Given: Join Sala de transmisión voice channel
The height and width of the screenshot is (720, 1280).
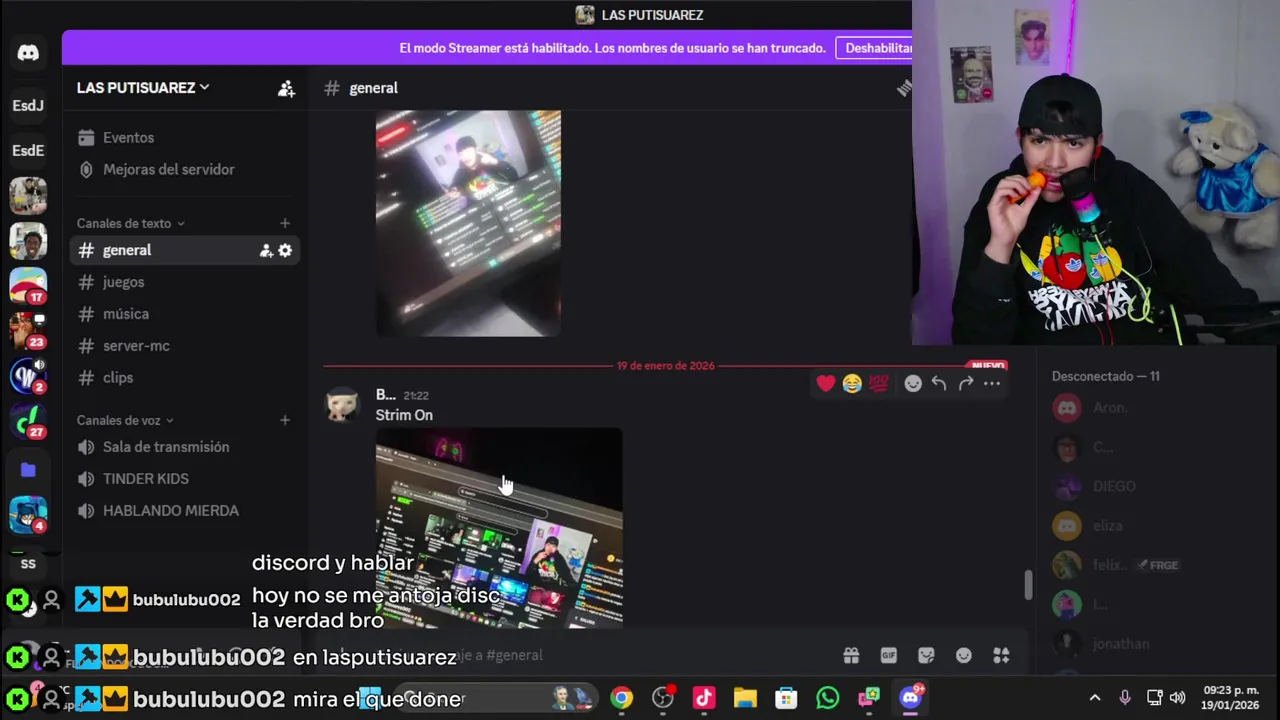Looking at the screenshot, I should 185,447.
